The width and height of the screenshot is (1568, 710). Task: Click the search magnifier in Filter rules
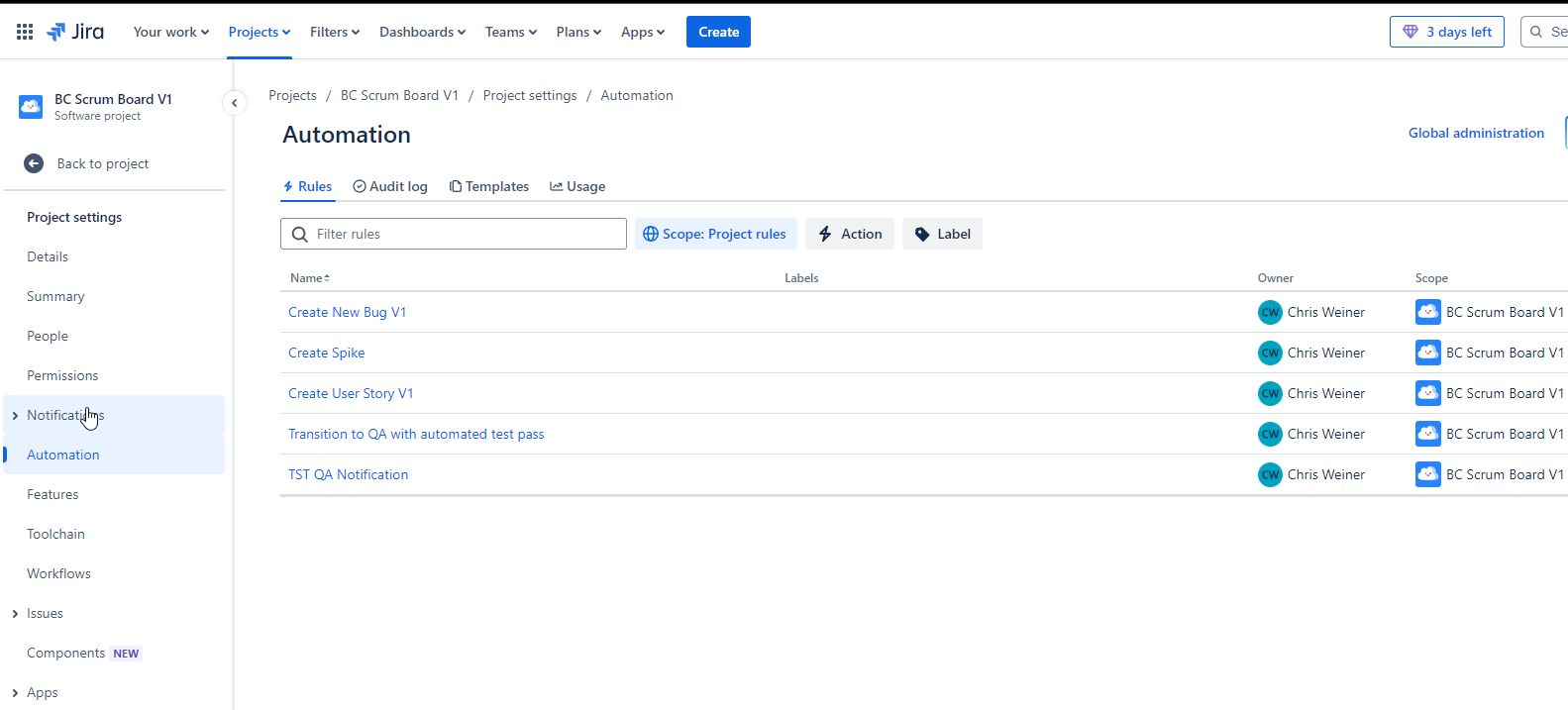click(300, 235)
